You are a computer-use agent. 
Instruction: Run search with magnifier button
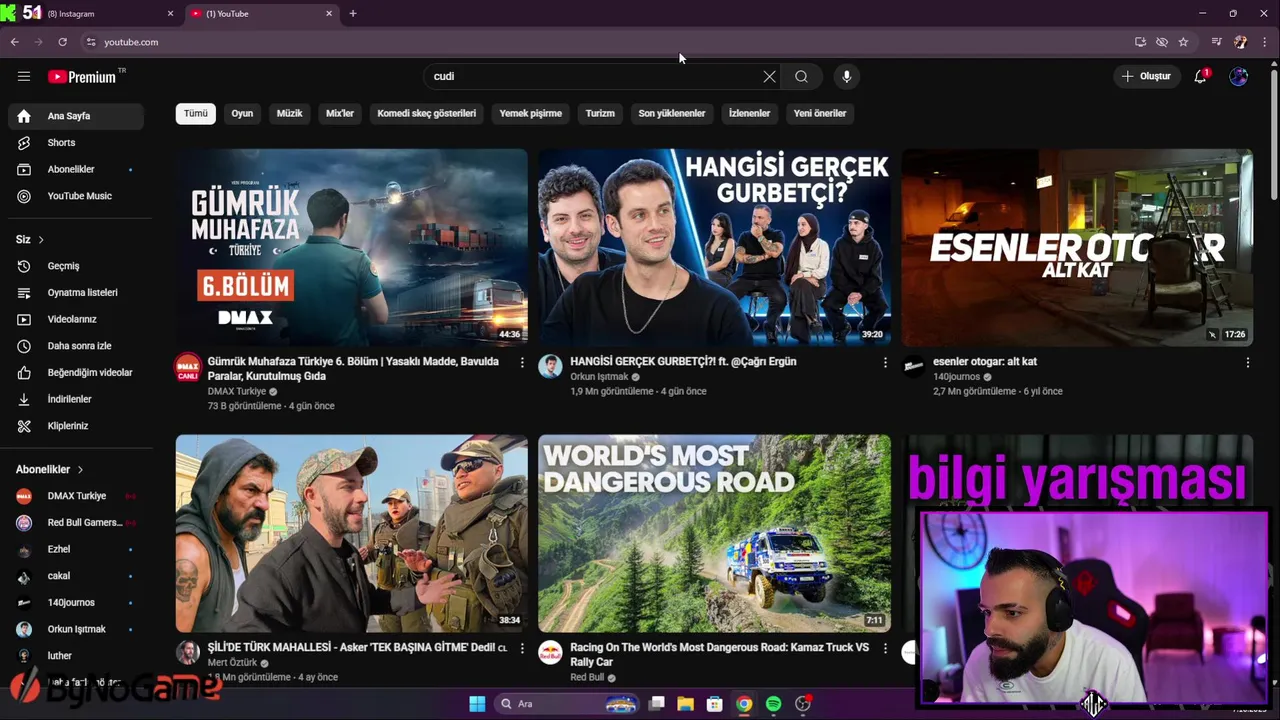[801, 76]
